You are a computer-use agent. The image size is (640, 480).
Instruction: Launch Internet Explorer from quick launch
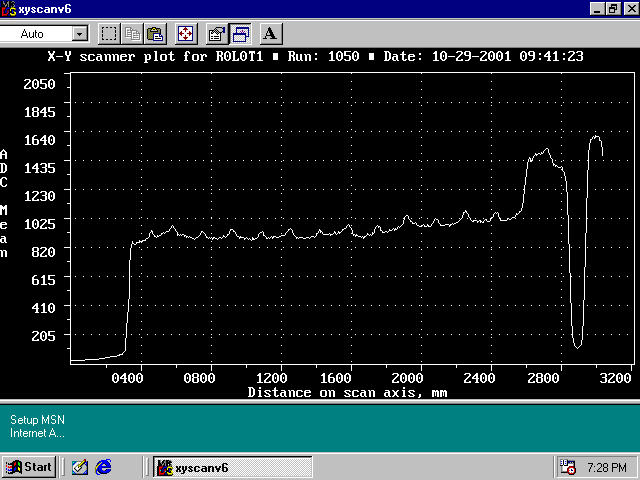[x=103, y=467]
